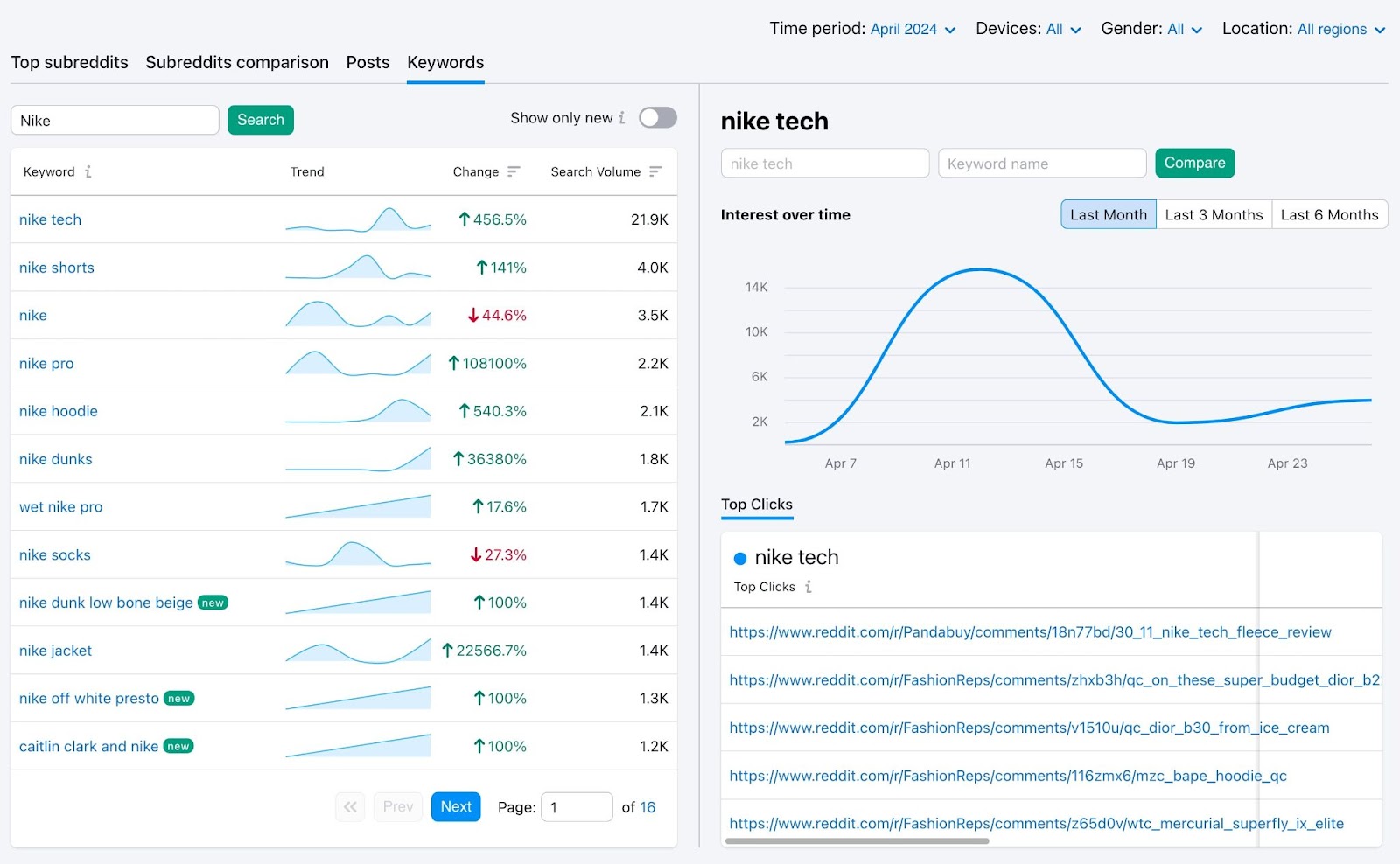
Task: Click the Compare button
Action: 1195,163
